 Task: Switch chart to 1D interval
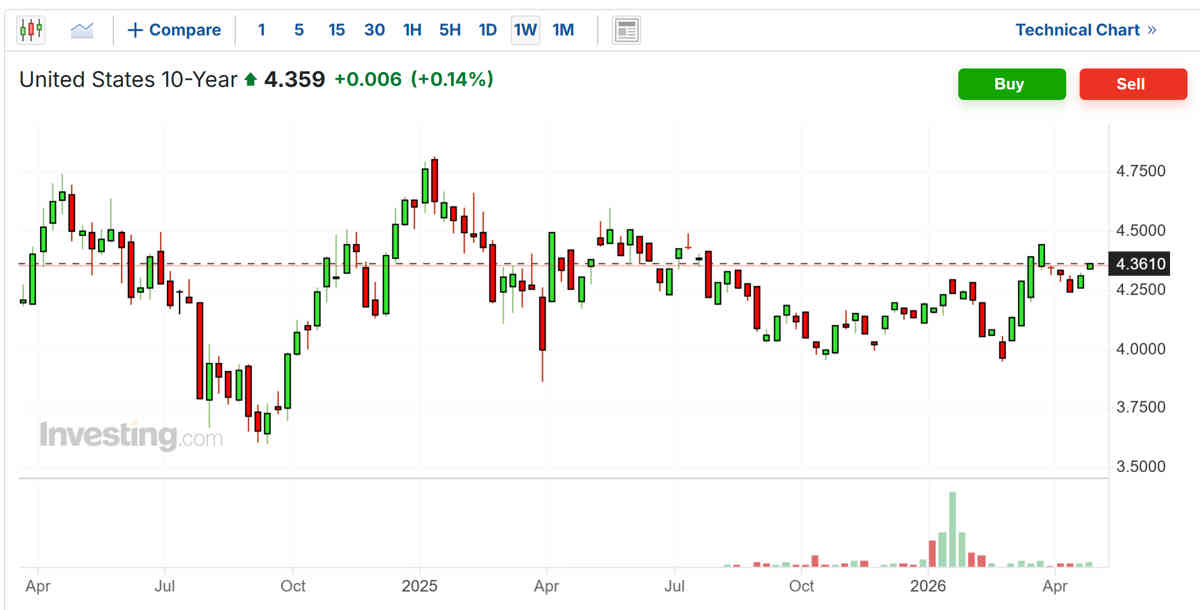(x=487, y=30)
